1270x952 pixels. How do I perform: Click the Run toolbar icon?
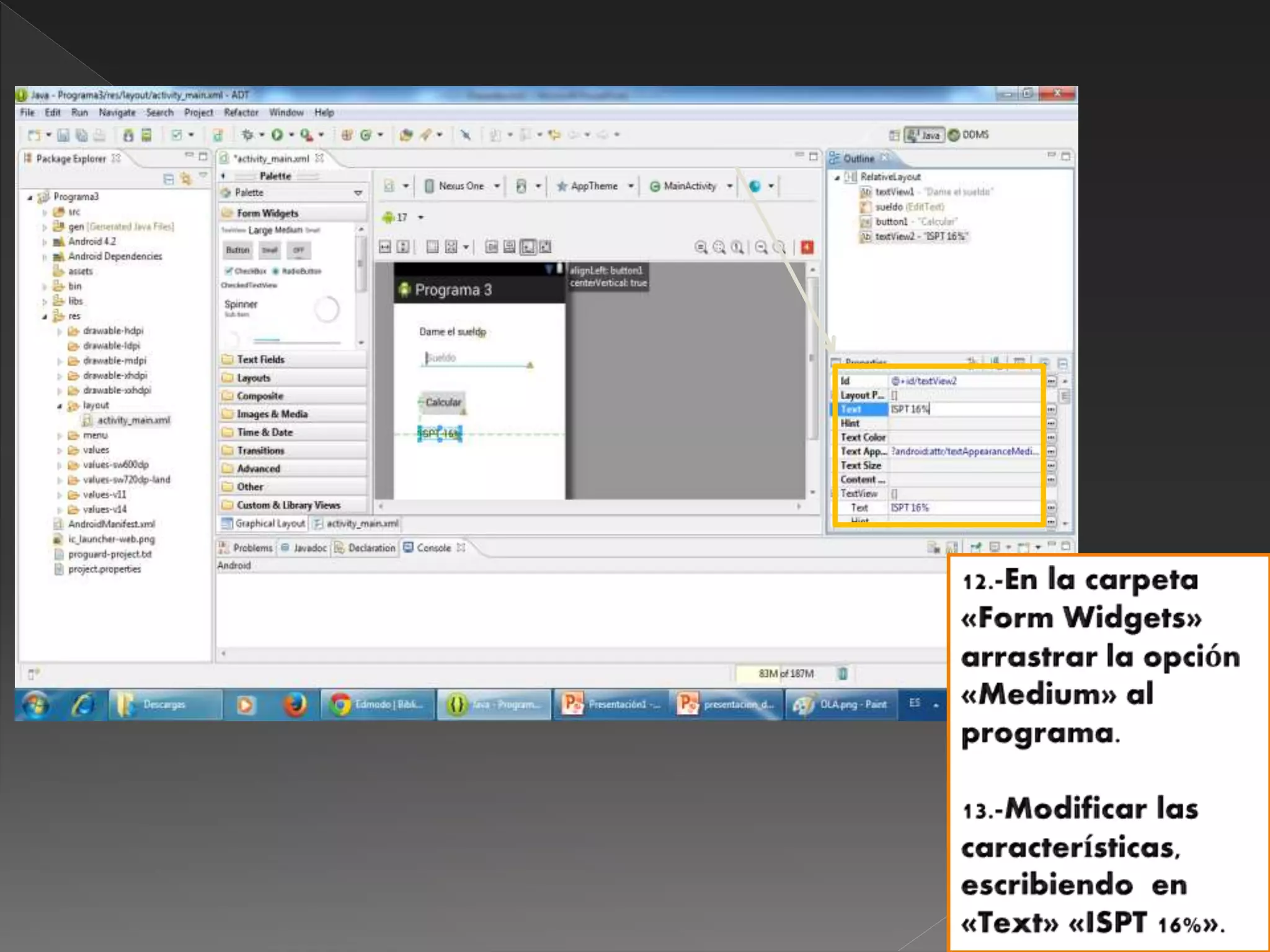tap(277, 134)
